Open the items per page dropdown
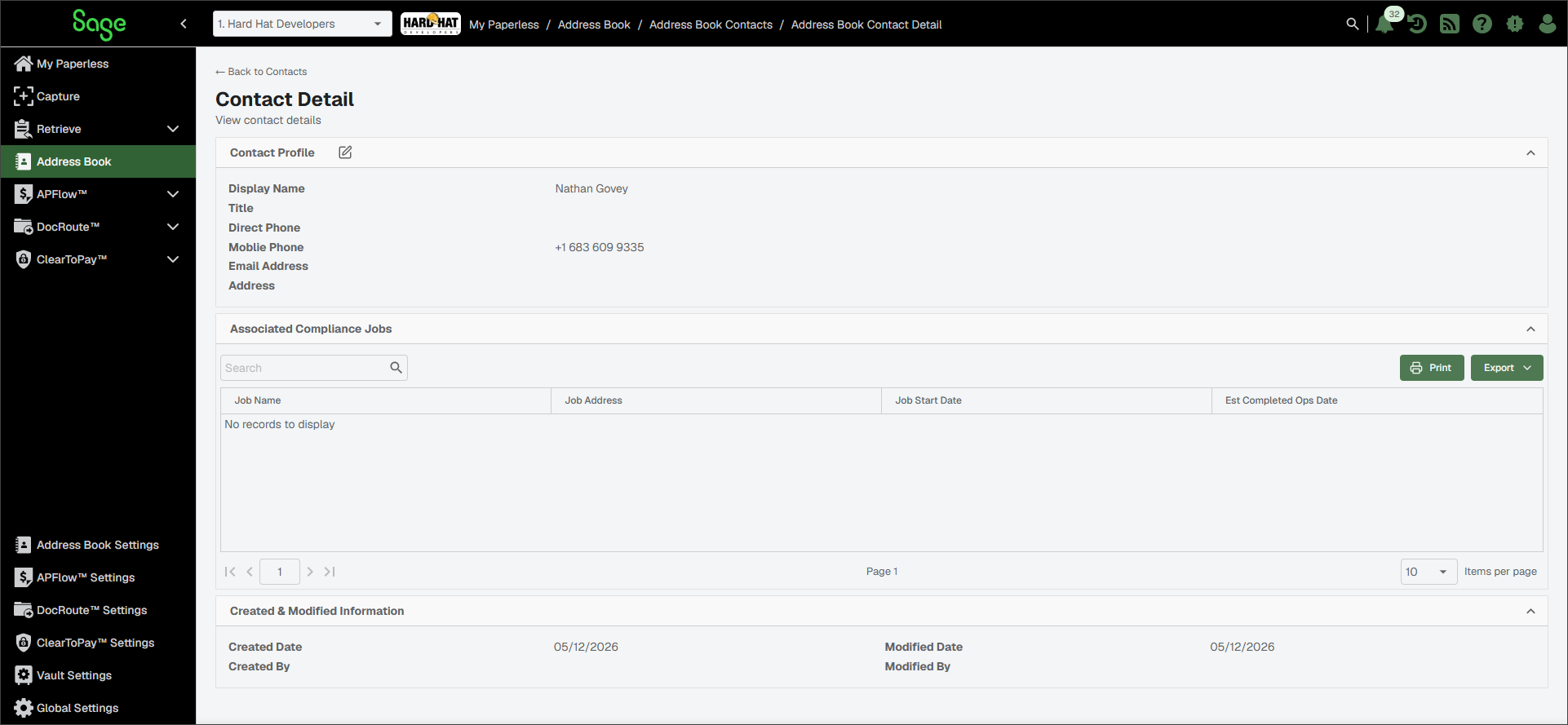 click(x=1428, y=572)
